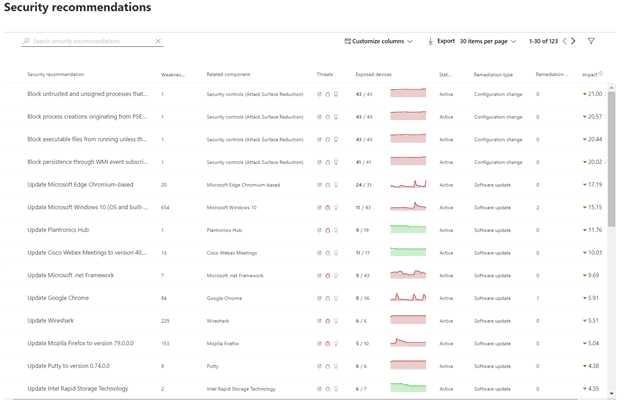Click lightbulb icon for Block executable files row
Image resolution: width=624 pixels, height=400 pixels.
tap(336, 140)
